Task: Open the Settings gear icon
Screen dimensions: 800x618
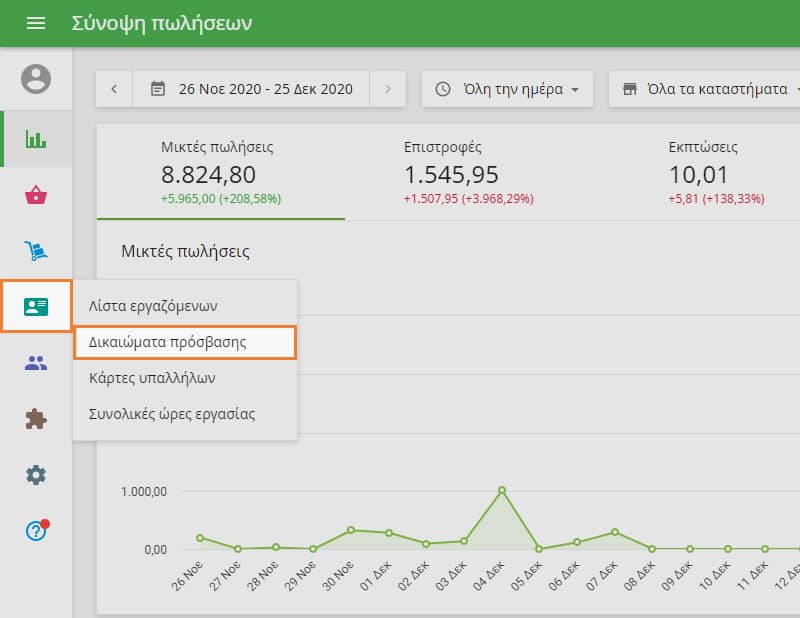Action: [36, 475]
